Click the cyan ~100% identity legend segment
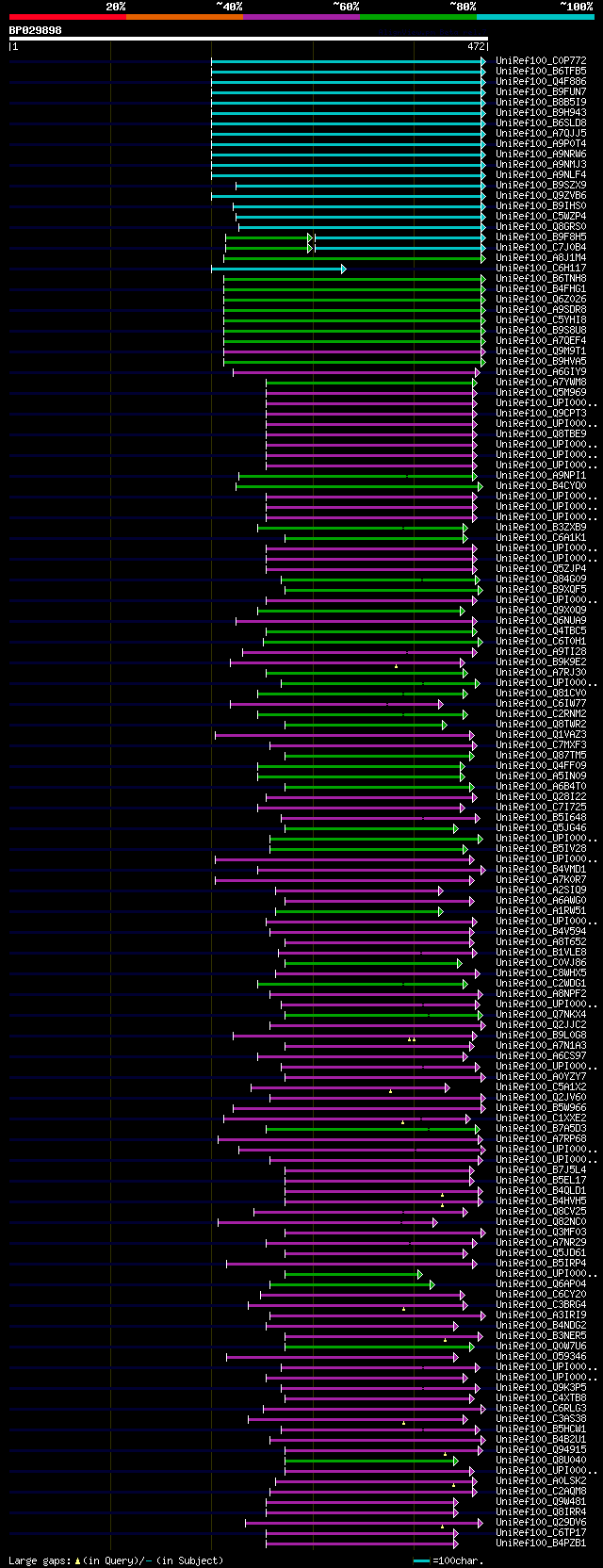This screenshot has width=603, height=1568. (535, 17)
